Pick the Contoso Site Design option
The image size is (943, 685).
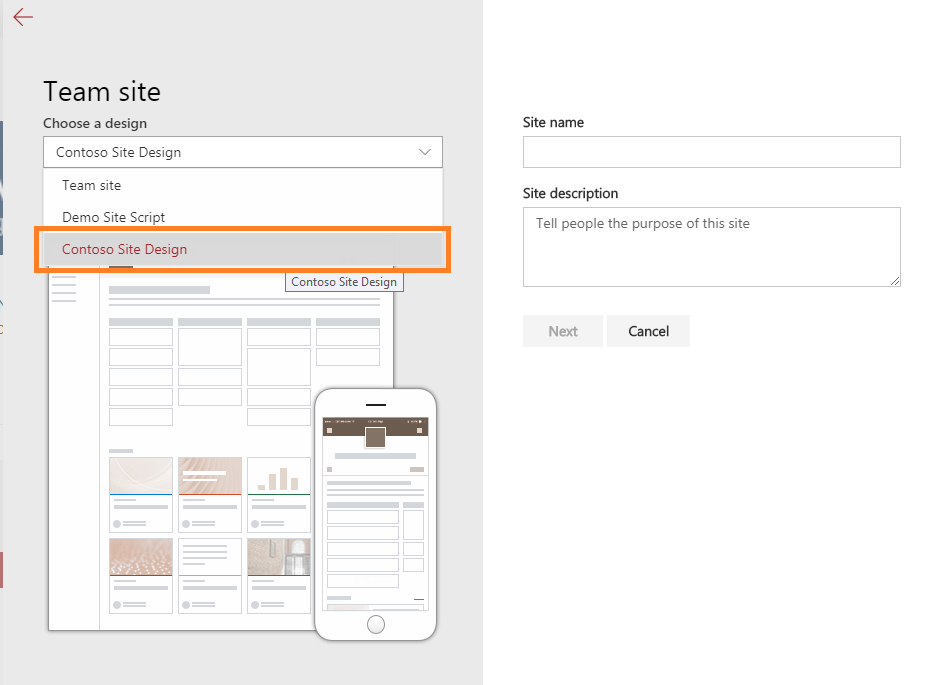click(242, 249)
